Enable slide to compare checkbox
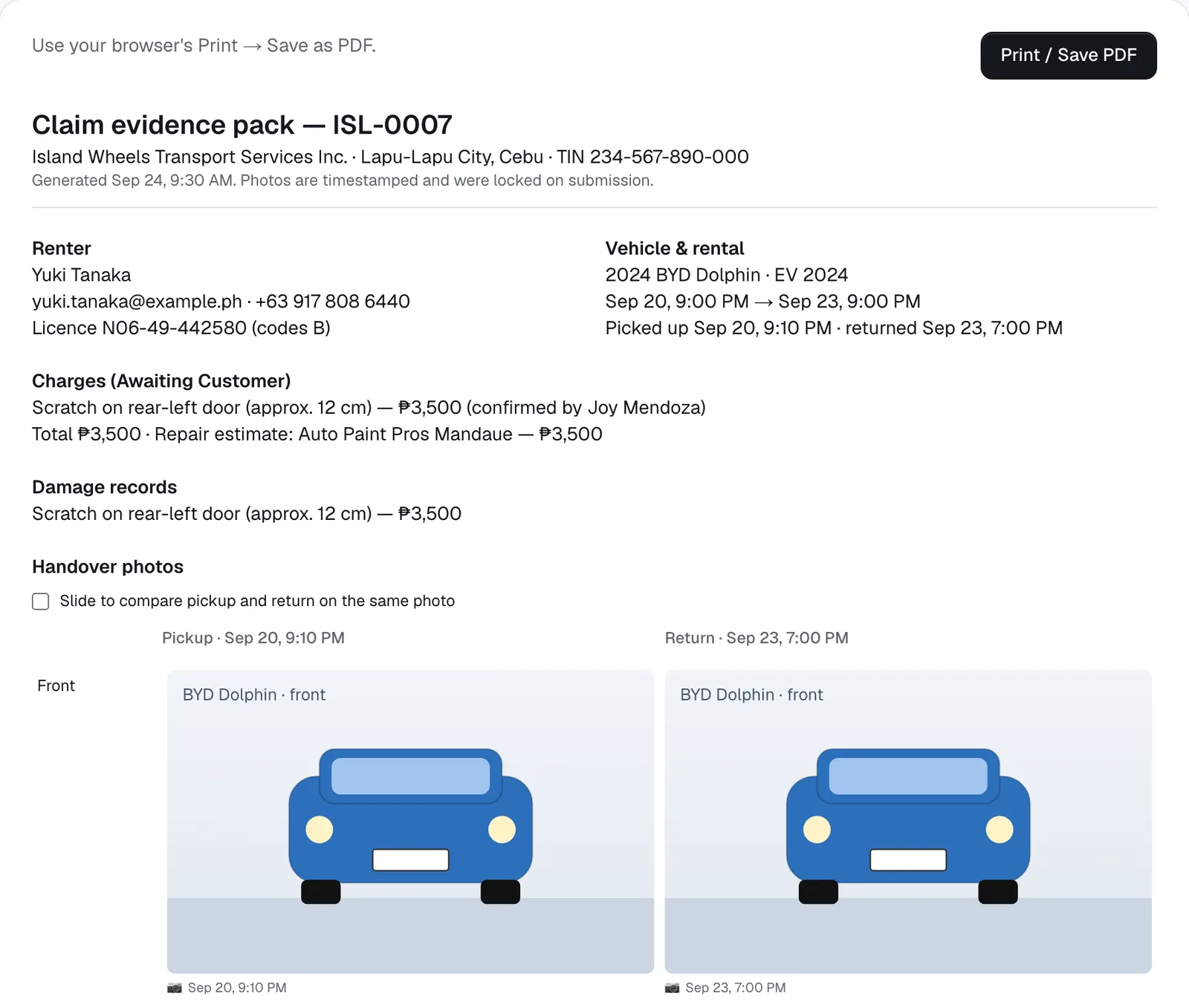 point(41,601)
